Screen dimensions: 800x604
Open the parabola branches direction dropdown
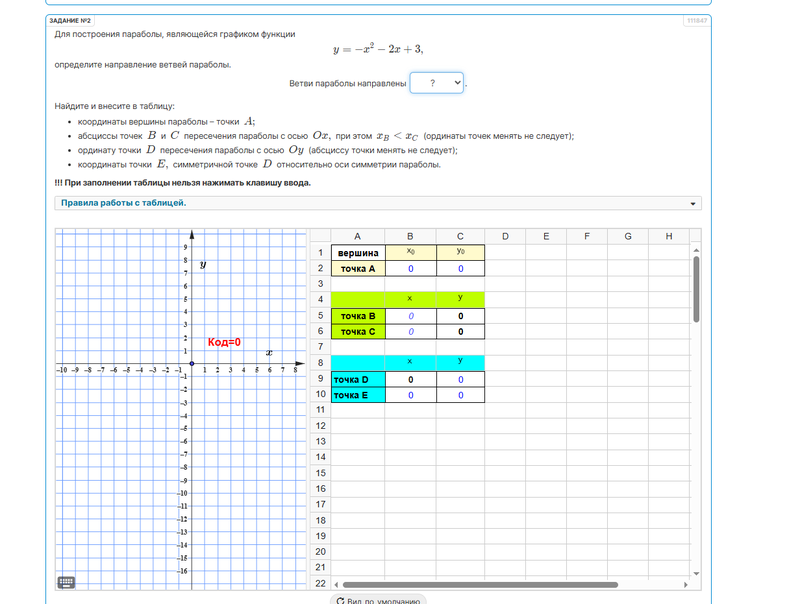tap(437, 83)
